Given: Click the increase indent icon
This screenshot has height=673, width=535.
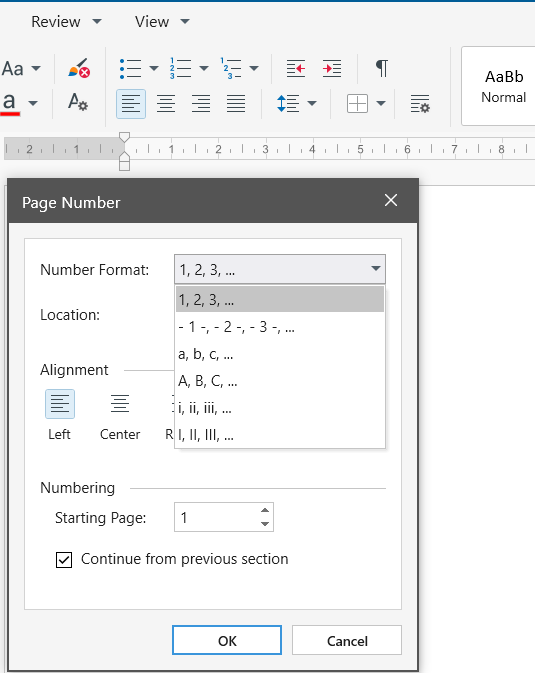Looking at the screenshot, I should [332, 68].
